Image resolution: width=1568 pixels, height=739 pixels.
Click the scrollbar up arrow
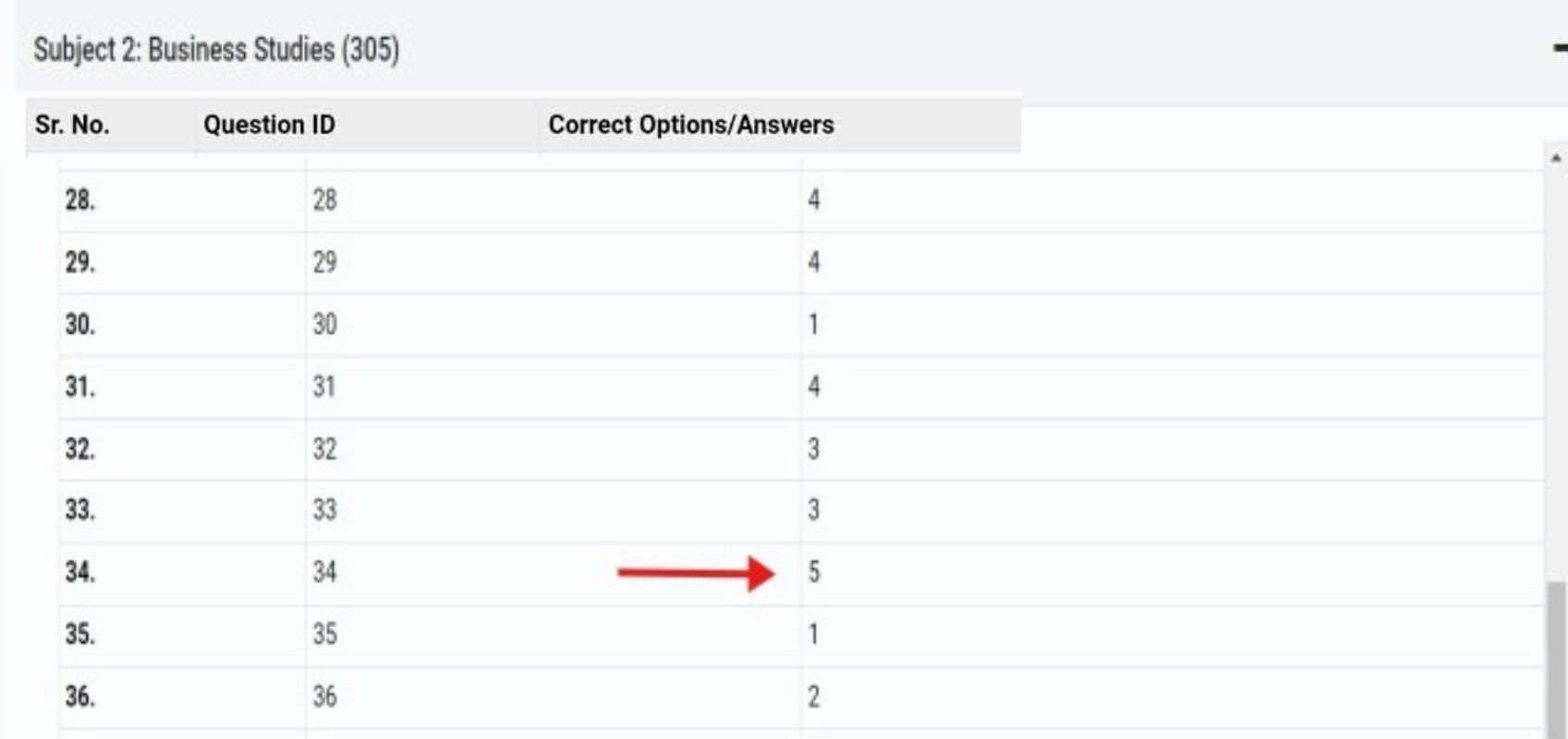(1556, 158)
